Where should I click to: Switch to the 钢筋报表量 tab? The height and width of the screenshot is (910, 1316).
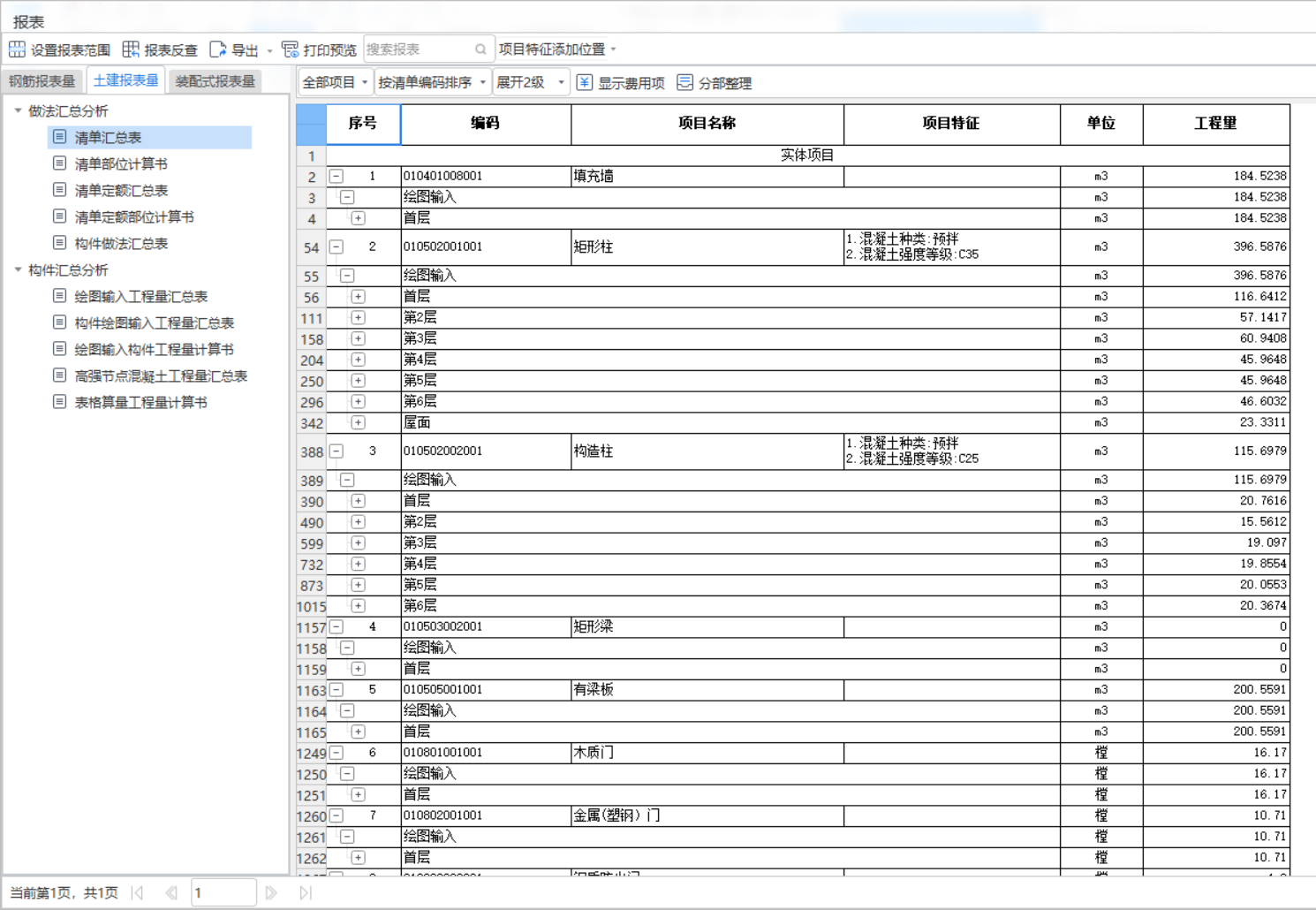coord(42,81)
